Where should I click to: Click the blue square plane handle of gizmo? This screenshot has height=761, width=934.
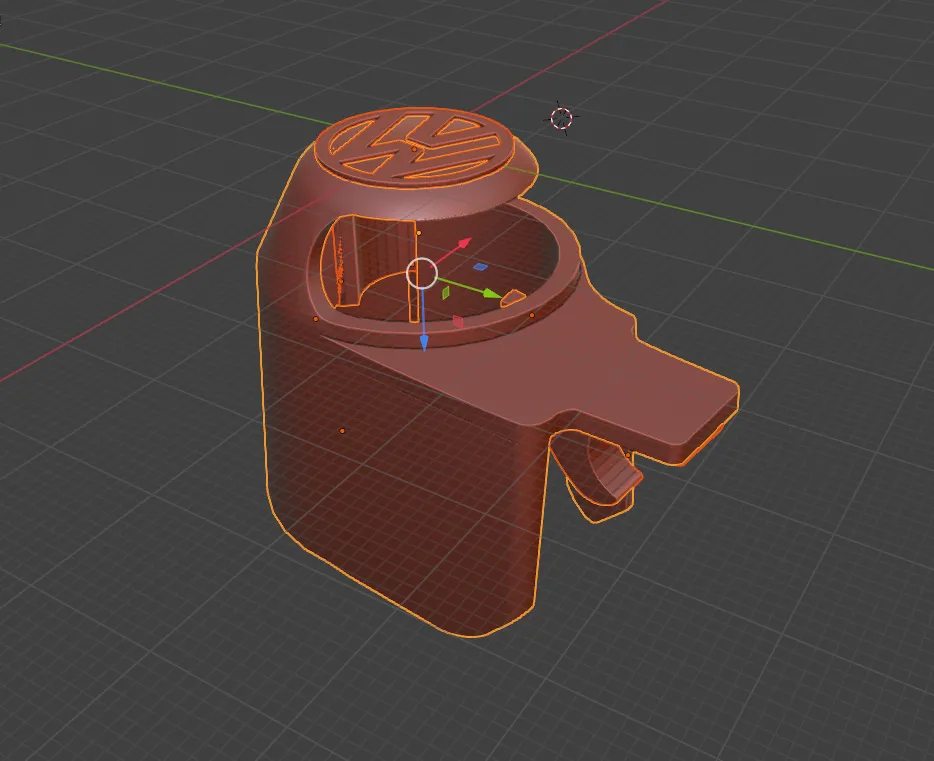coord(480,267)
